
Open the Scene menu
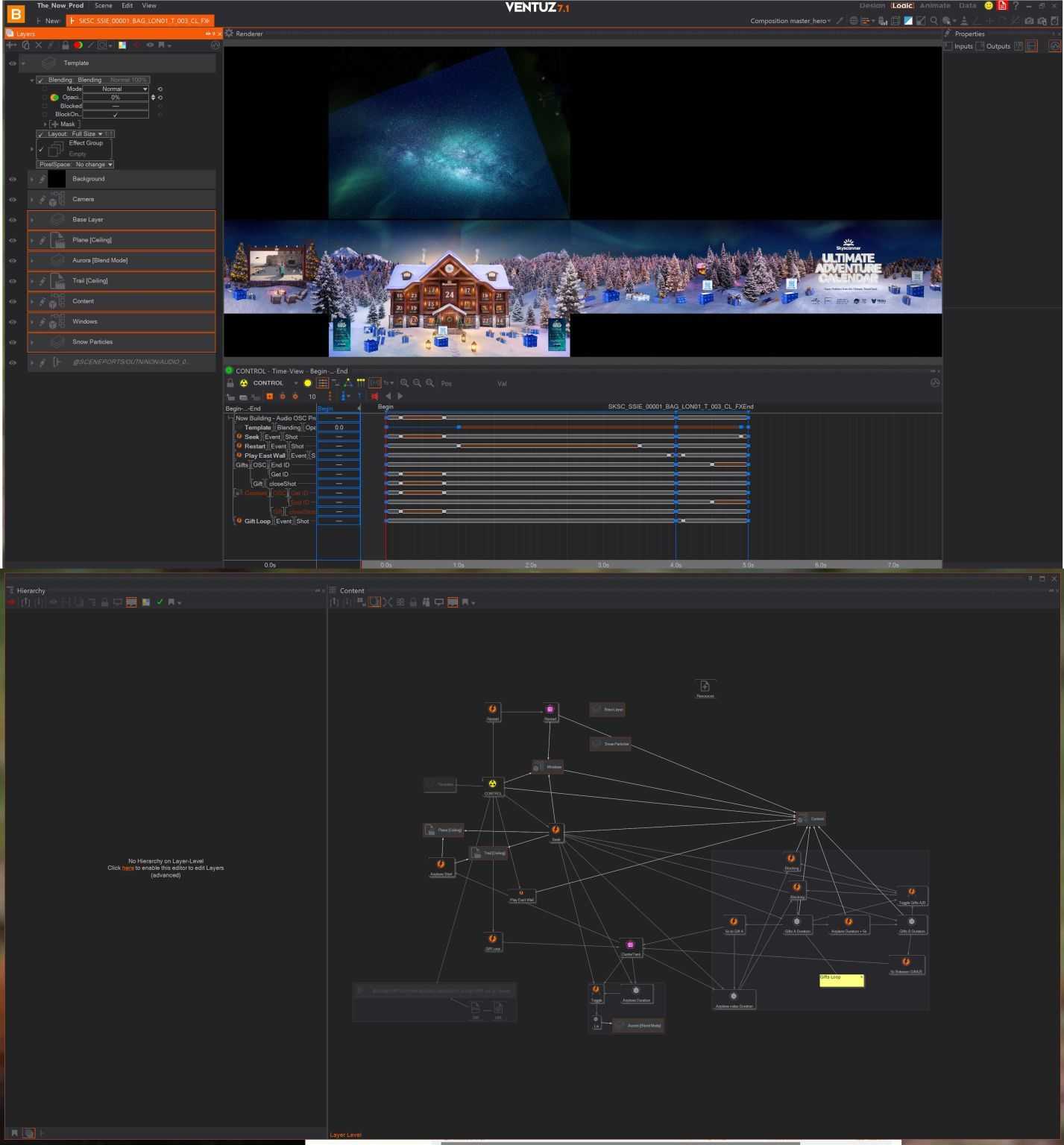pos(103,5)
